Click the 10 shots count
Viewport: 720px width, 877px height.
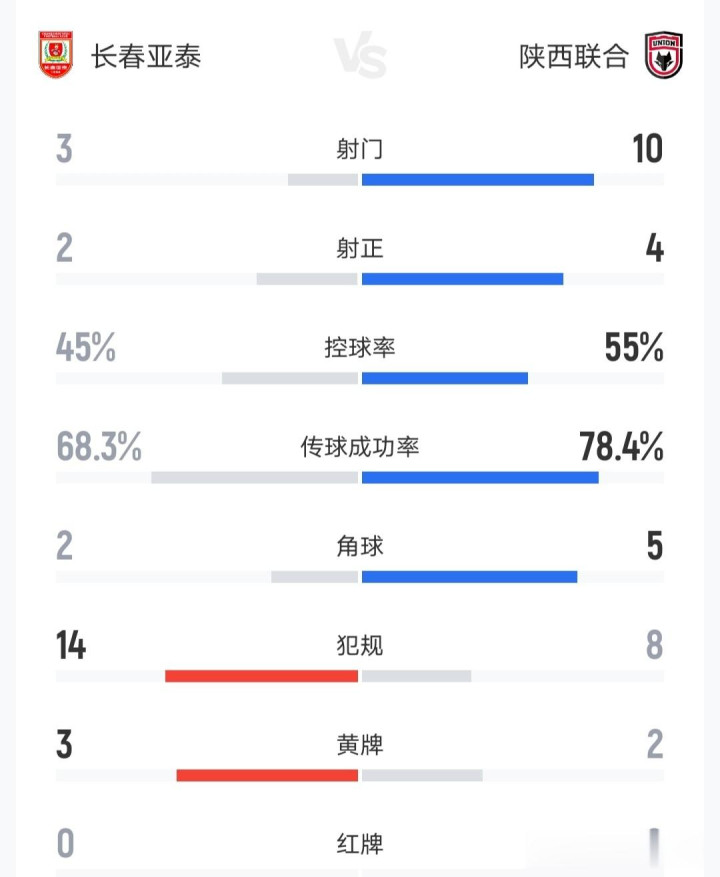(x=647, y=149)
